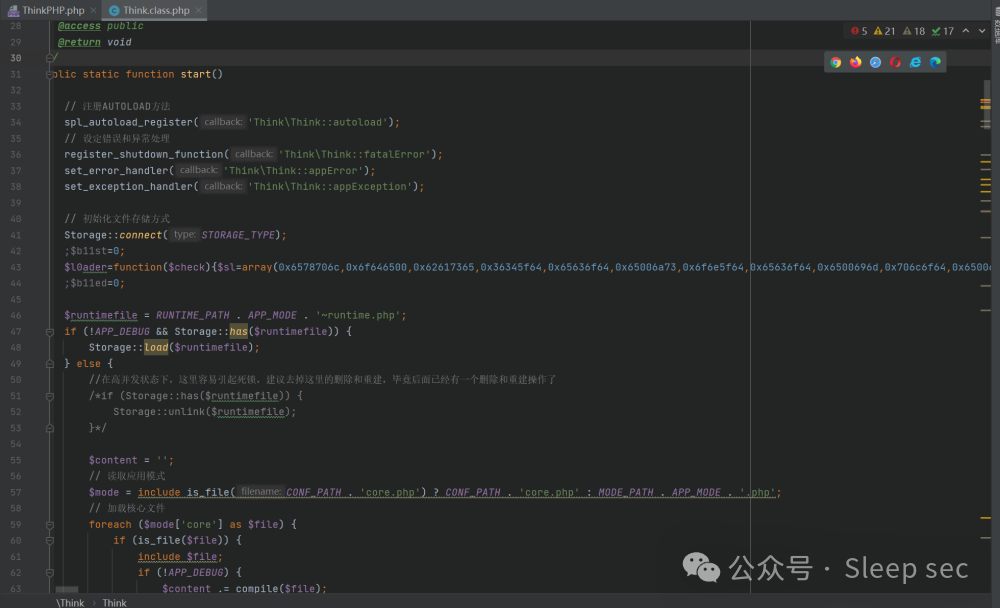Show the 5 errors indicator
This screenshot has width=1000, height=608.
pos(859,31)
